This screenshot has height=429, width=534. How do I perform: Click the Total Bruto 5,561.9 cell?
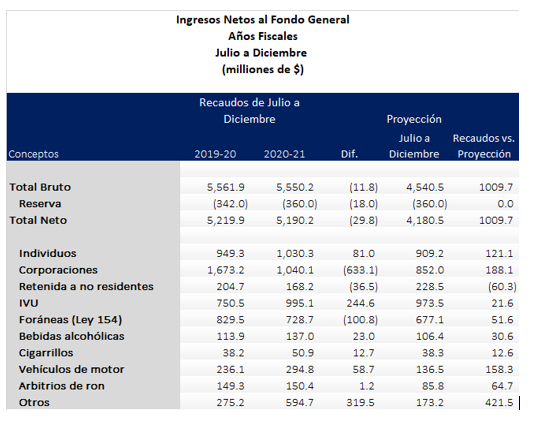[x=225, y=187]
